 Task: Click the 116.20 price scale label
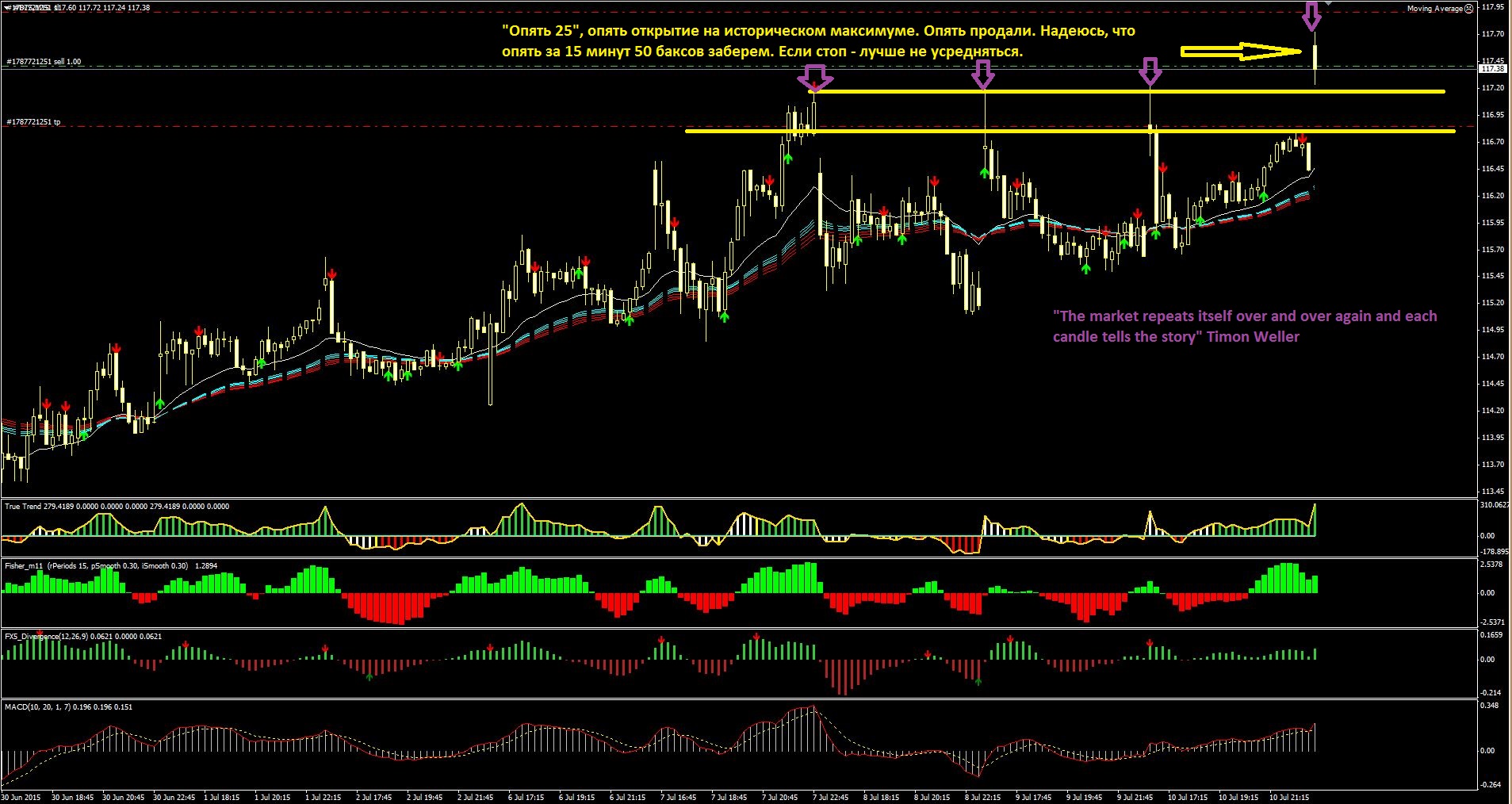1492,196
